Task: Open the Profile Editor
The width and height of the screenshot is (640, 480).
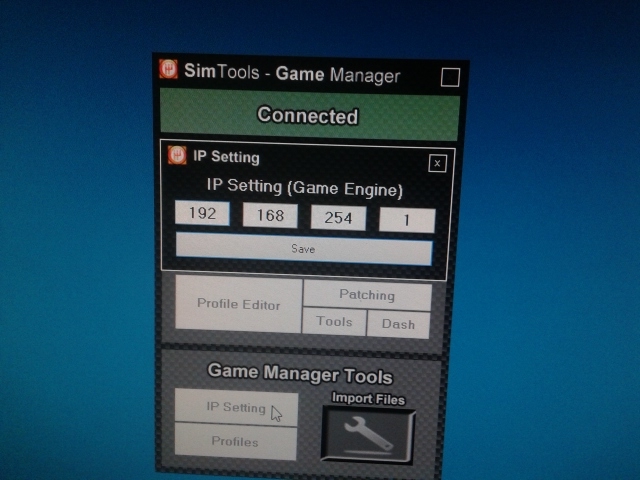Action: pos(238,304)
